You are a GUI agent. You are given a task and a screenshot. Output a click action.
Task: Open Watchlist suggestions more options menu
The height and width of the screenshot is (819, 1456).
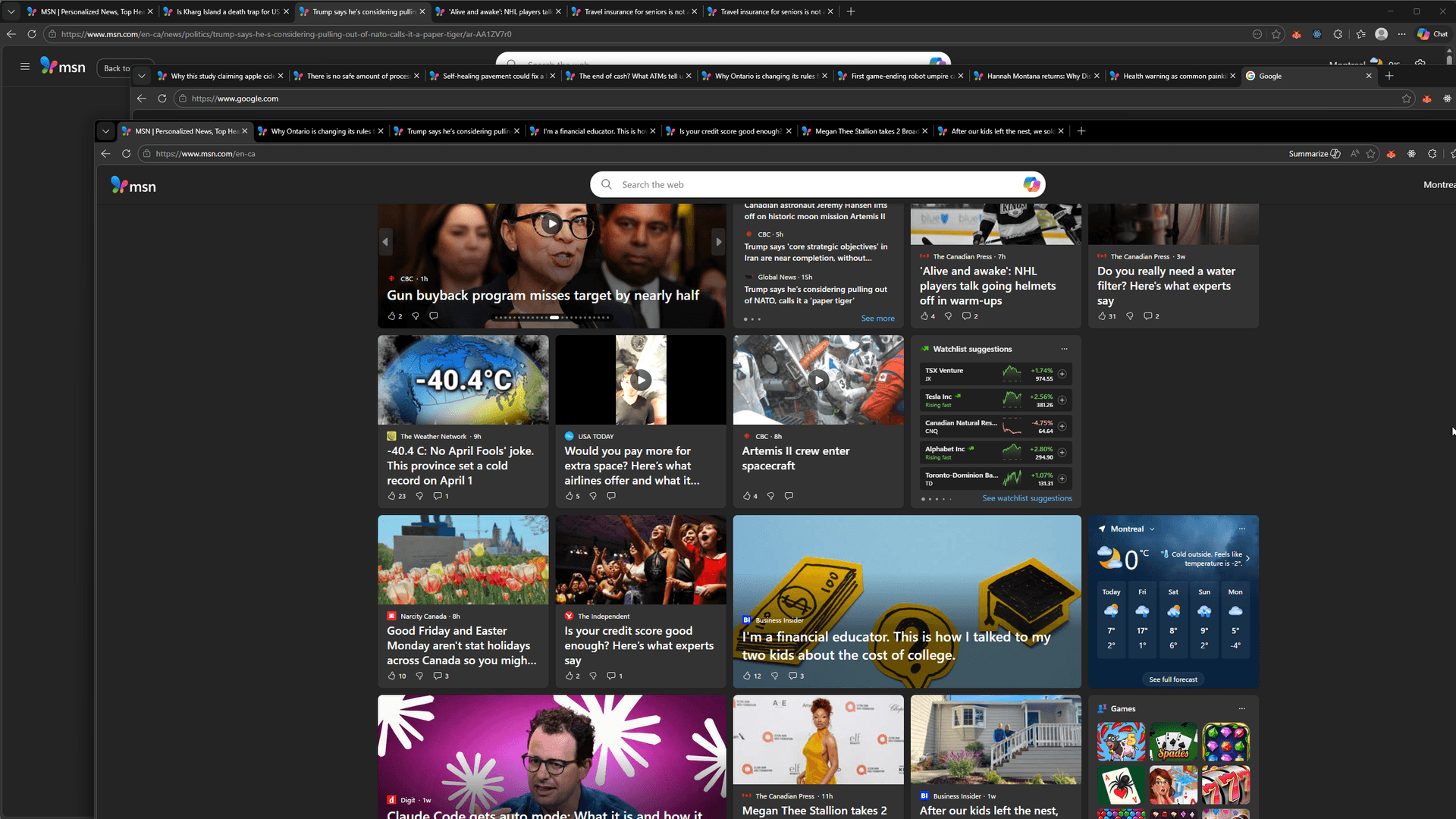(x=1064, y=350)
